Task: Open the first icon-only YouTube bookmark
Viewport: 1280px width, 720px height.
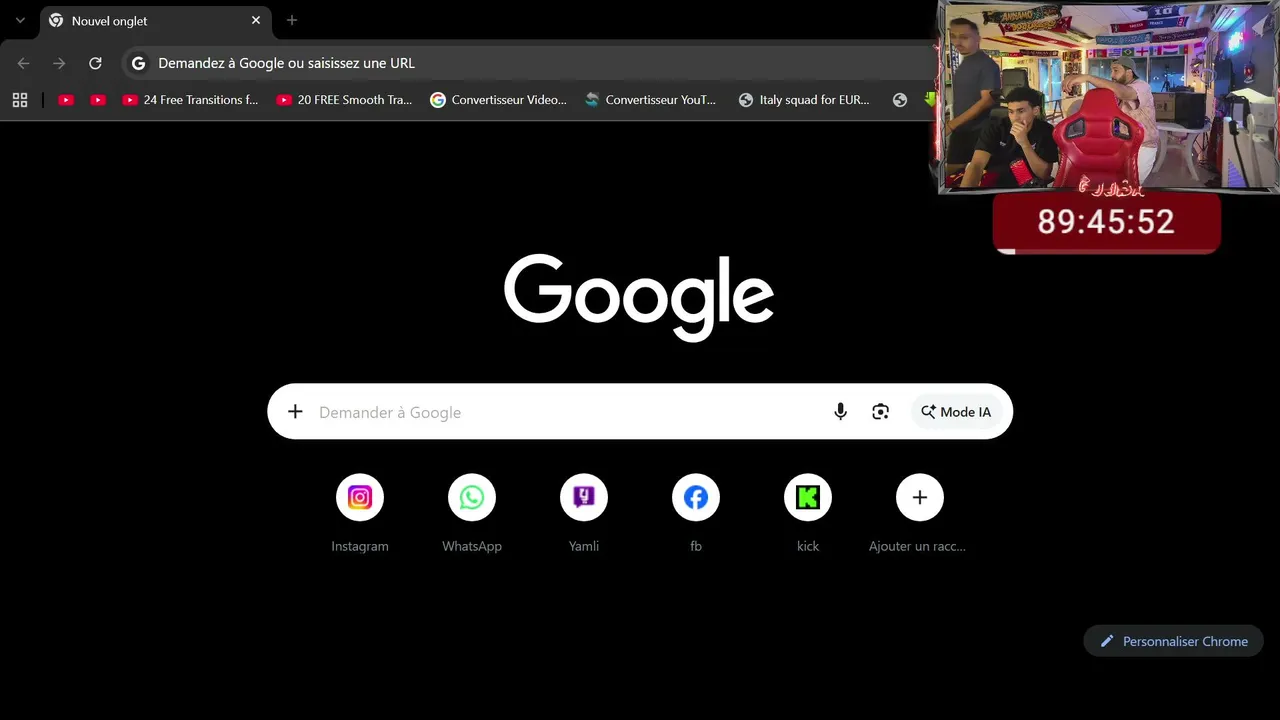Action: (x=66, y=100)
